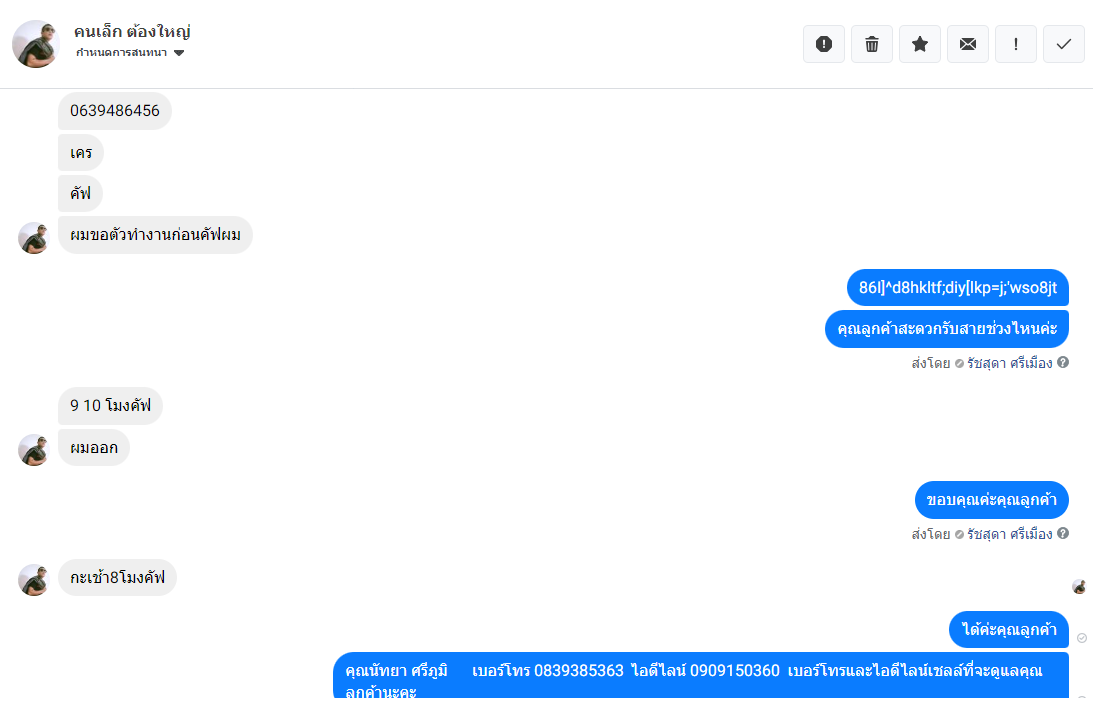The height and width of the screenshot is (710, 1093).
Task: Click sender name รัชสุดา ศรีเมือง under first reply
Action: [1009, 363]
